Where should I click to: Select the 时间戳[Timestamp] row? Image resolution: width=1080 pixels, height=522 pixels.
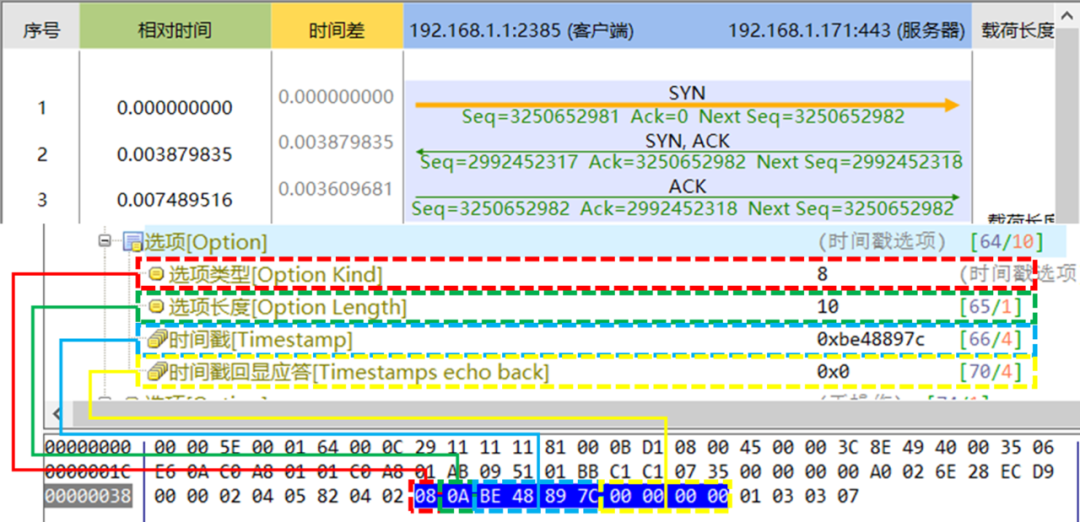586,340
